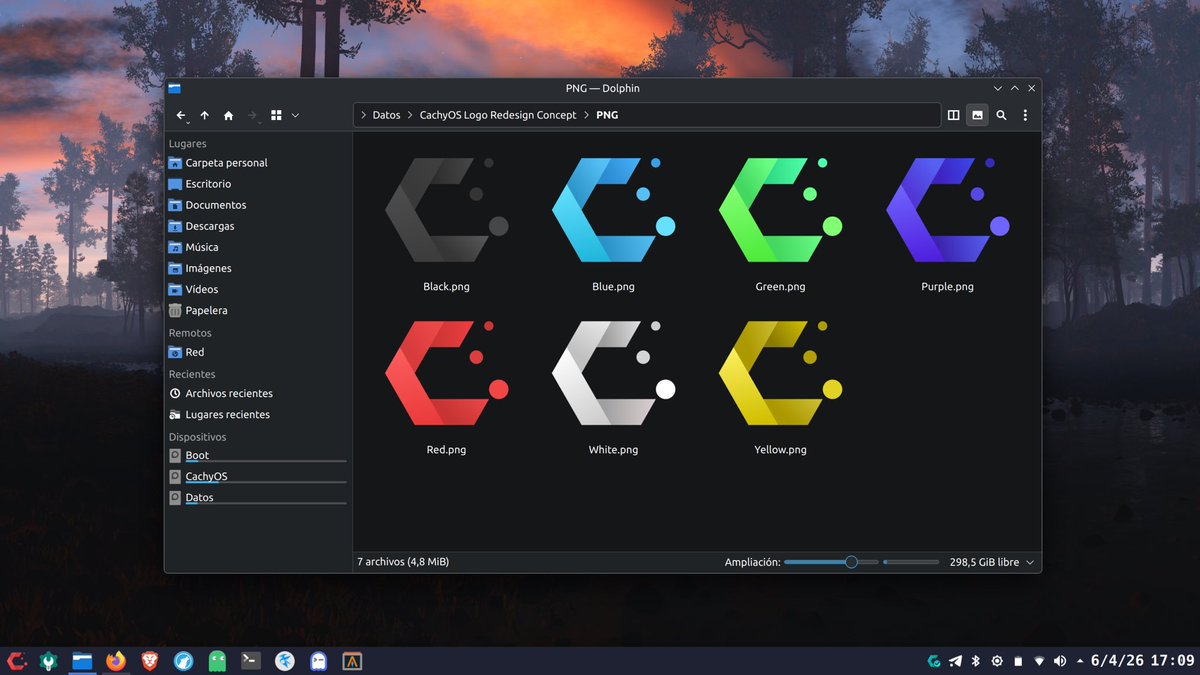Select the CachyOS device
1200x675 pixels.
[x=258, y=477]
